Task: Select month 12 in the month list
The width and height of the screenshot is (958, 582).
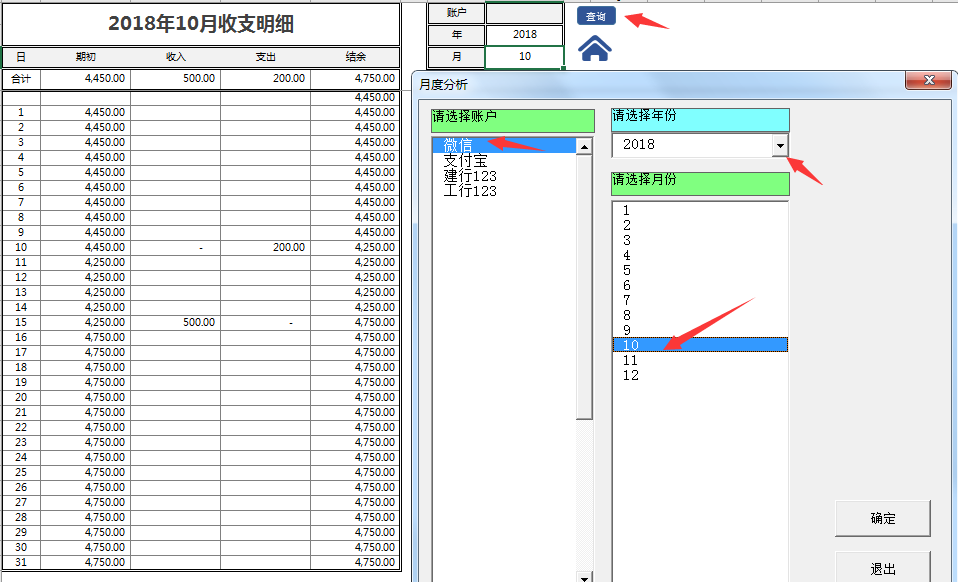Action: tap(700, 376)
